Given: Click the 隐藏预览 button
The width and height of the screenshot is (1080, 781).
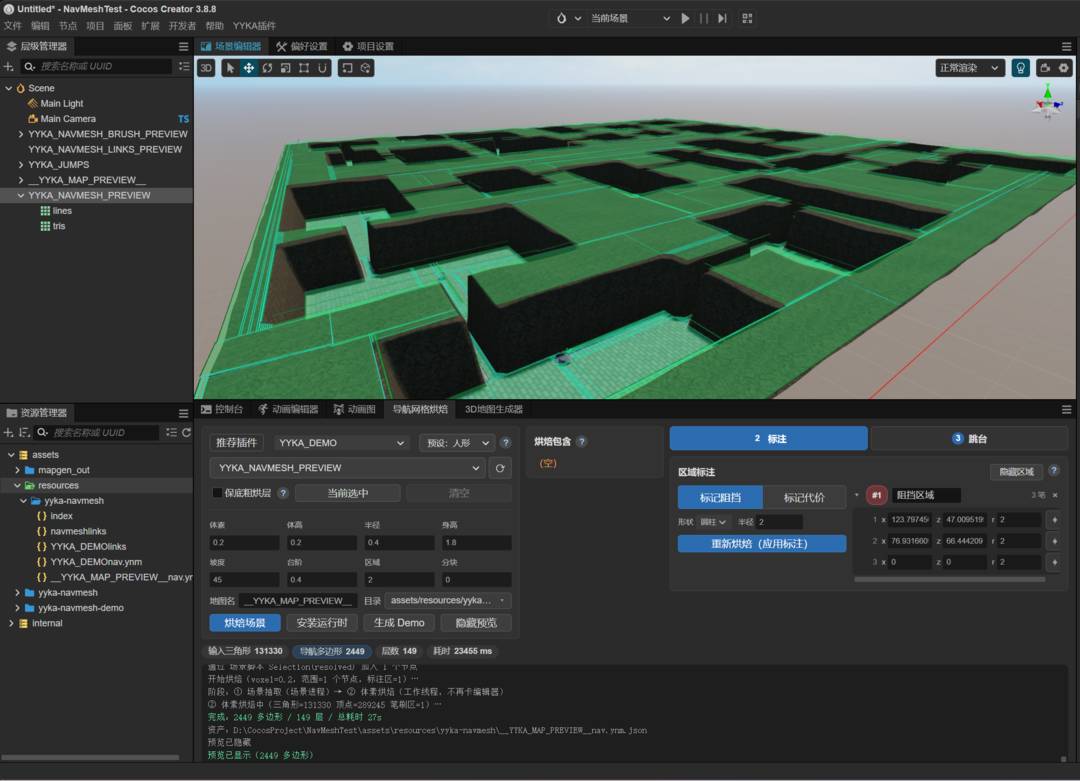Looking at the screenshot, I should click(x=476, y=623).
